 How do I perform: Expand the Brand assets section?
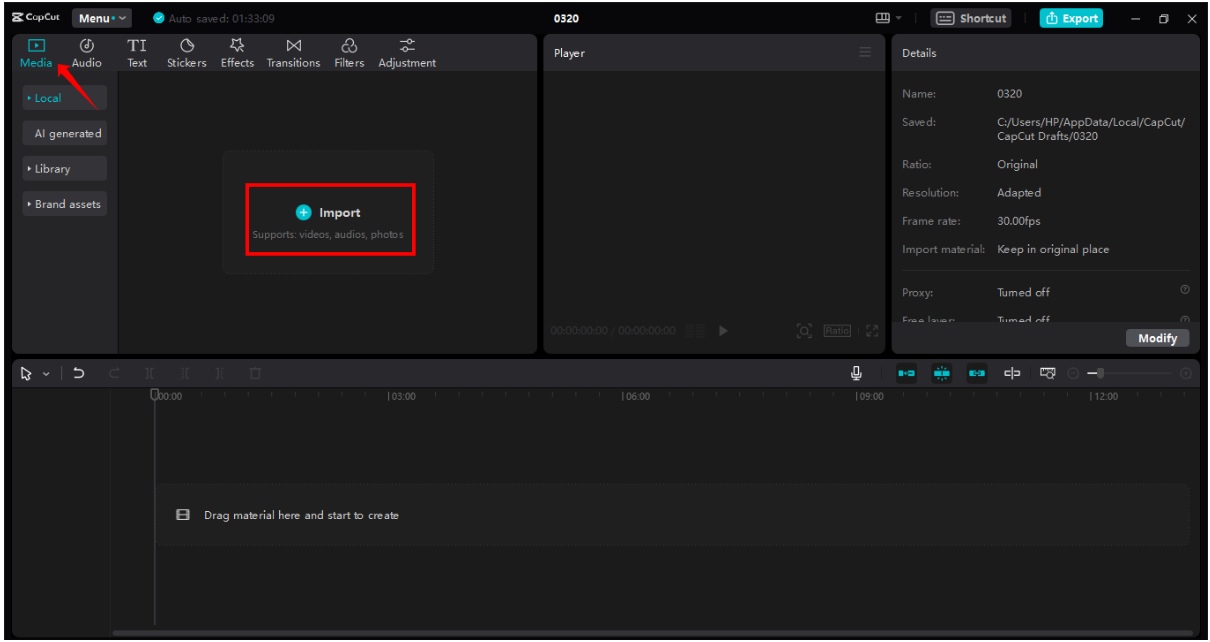(65, 204)
